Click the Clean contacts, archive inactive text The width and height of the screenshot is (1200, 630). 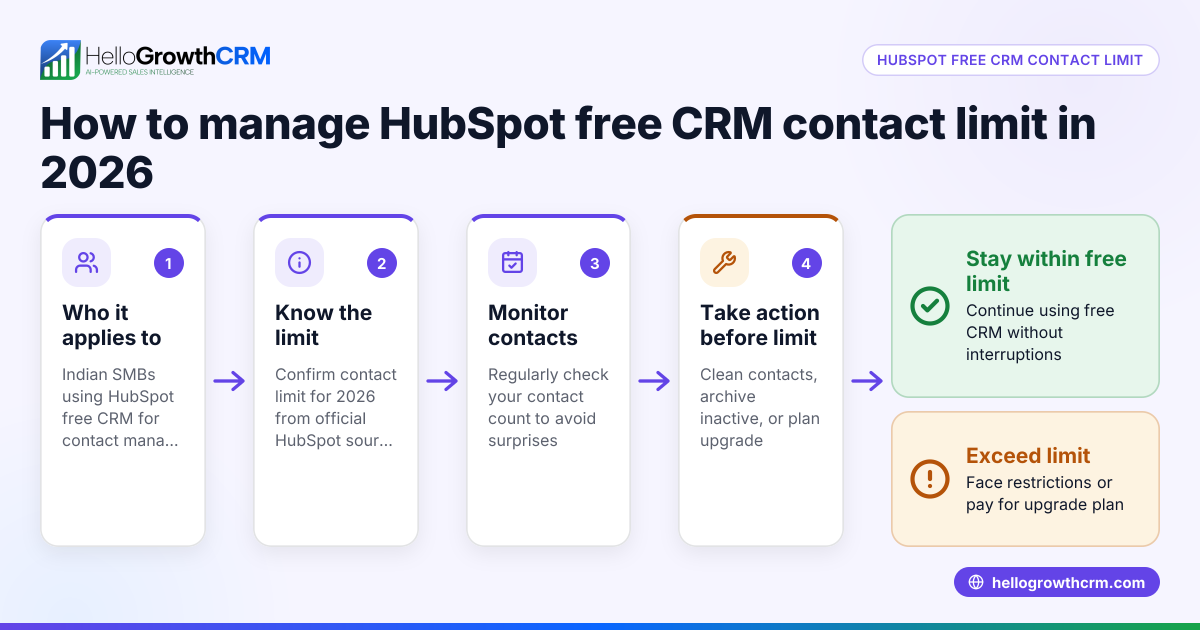[x=760, y=407]
